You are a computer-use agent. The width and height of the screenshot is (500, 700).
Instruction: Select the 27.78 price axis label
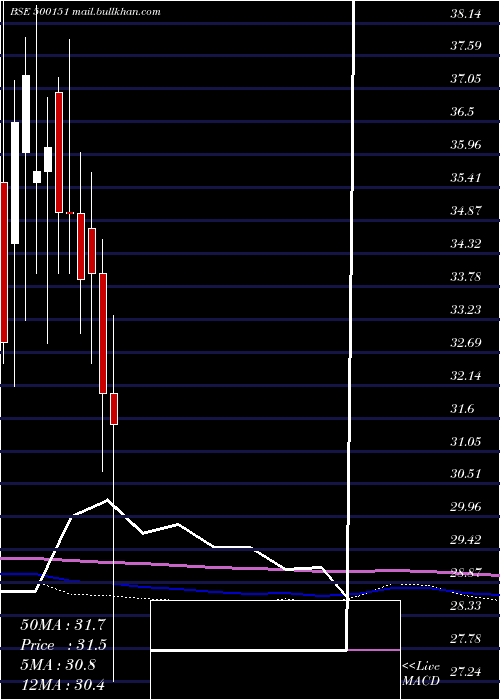[466, 639]
